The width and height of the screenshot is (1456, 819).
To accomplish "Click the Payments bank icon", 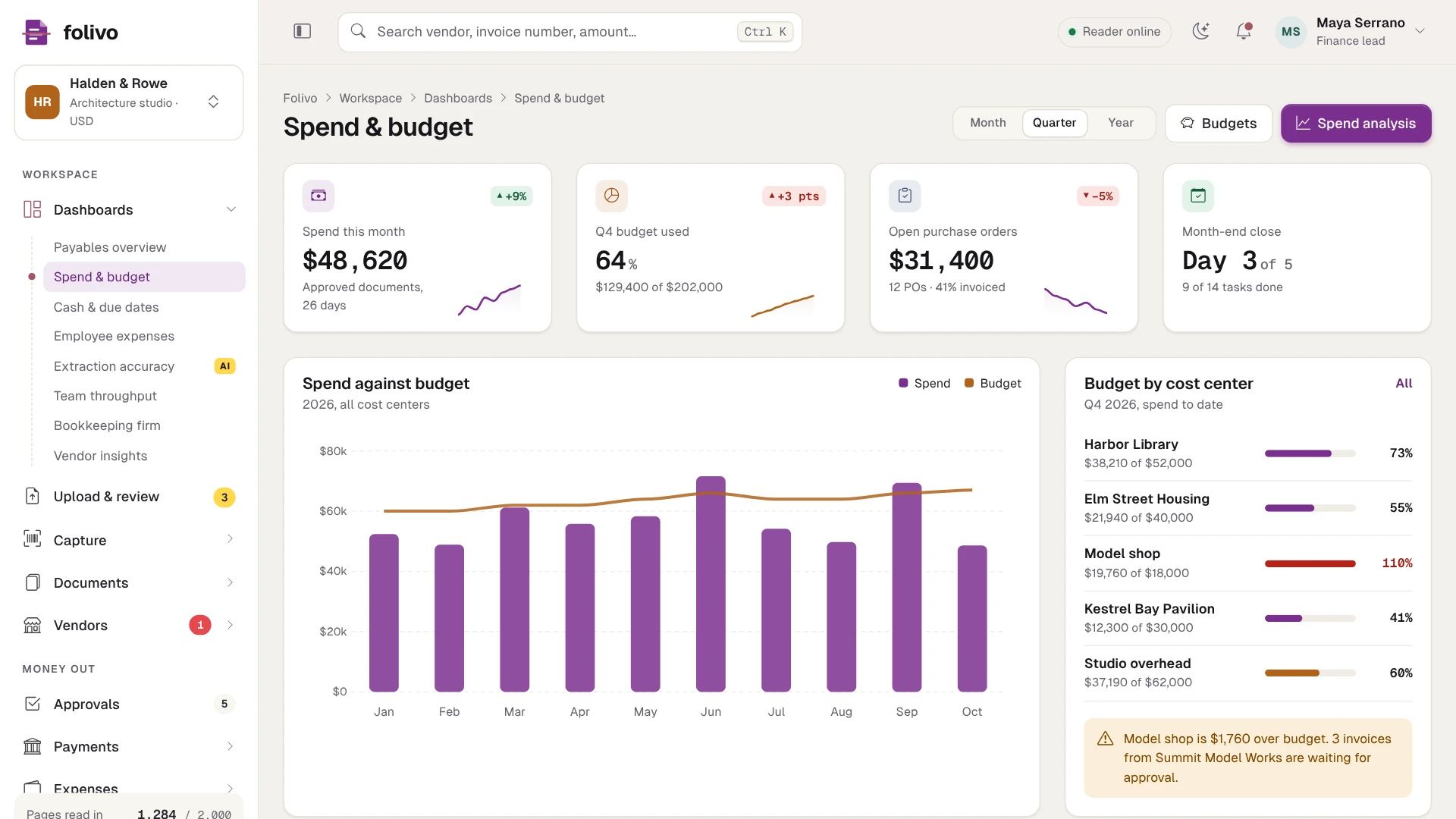I will (x=32, y=746).
